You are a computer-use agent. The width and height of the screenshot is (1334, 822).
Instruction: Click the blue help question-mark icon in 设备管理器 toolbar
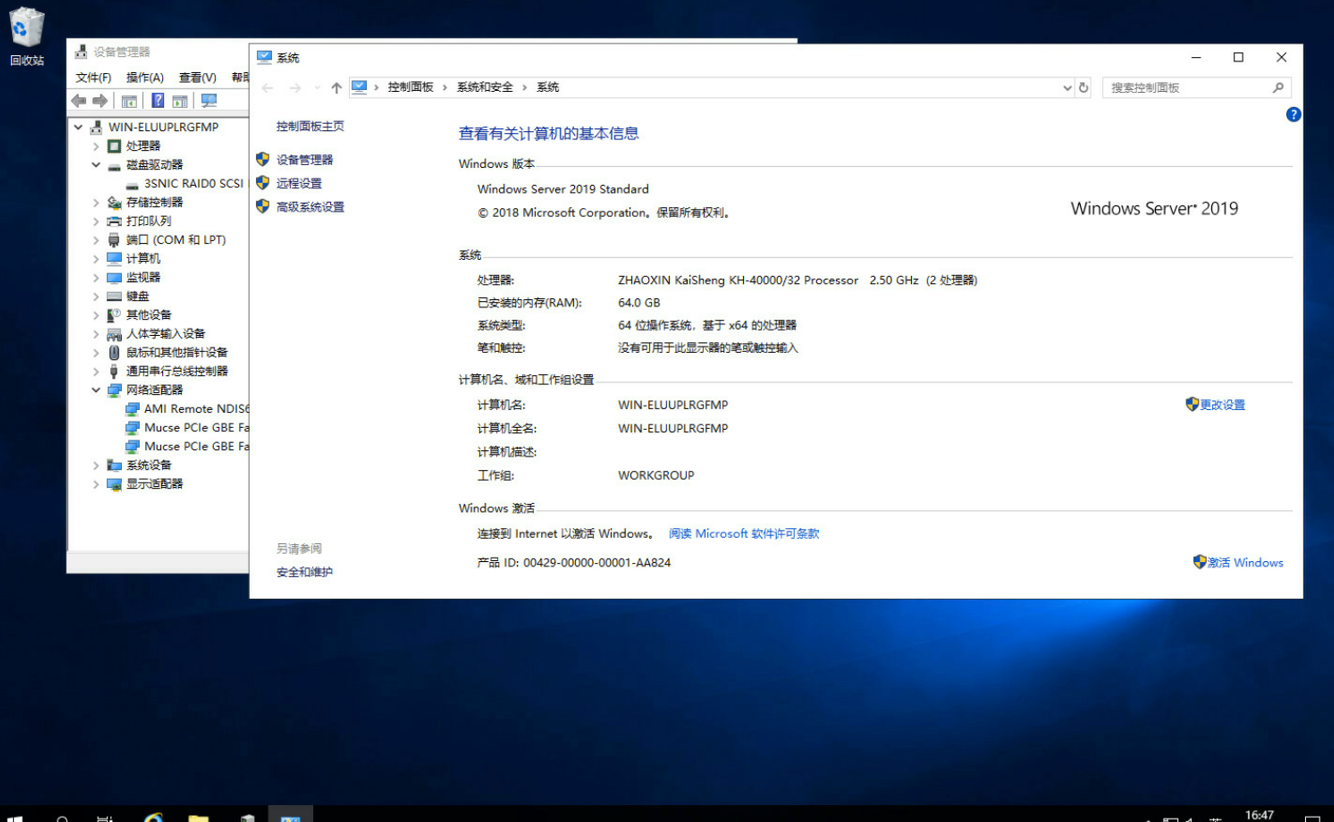[x=158, y=101]
